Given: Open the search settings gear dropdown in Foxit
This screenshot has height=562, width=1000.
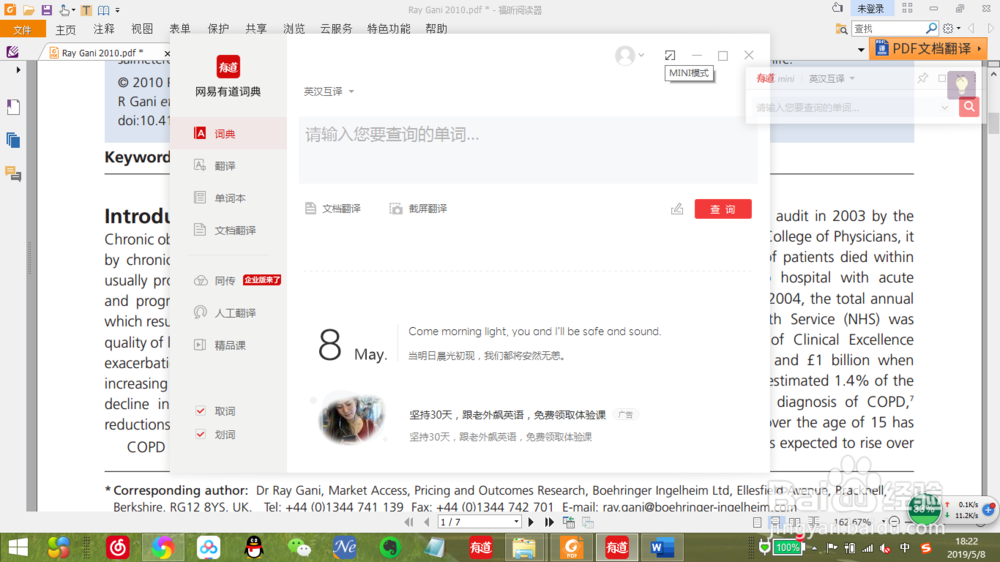Looking at the screenshot, I should 951,29.
